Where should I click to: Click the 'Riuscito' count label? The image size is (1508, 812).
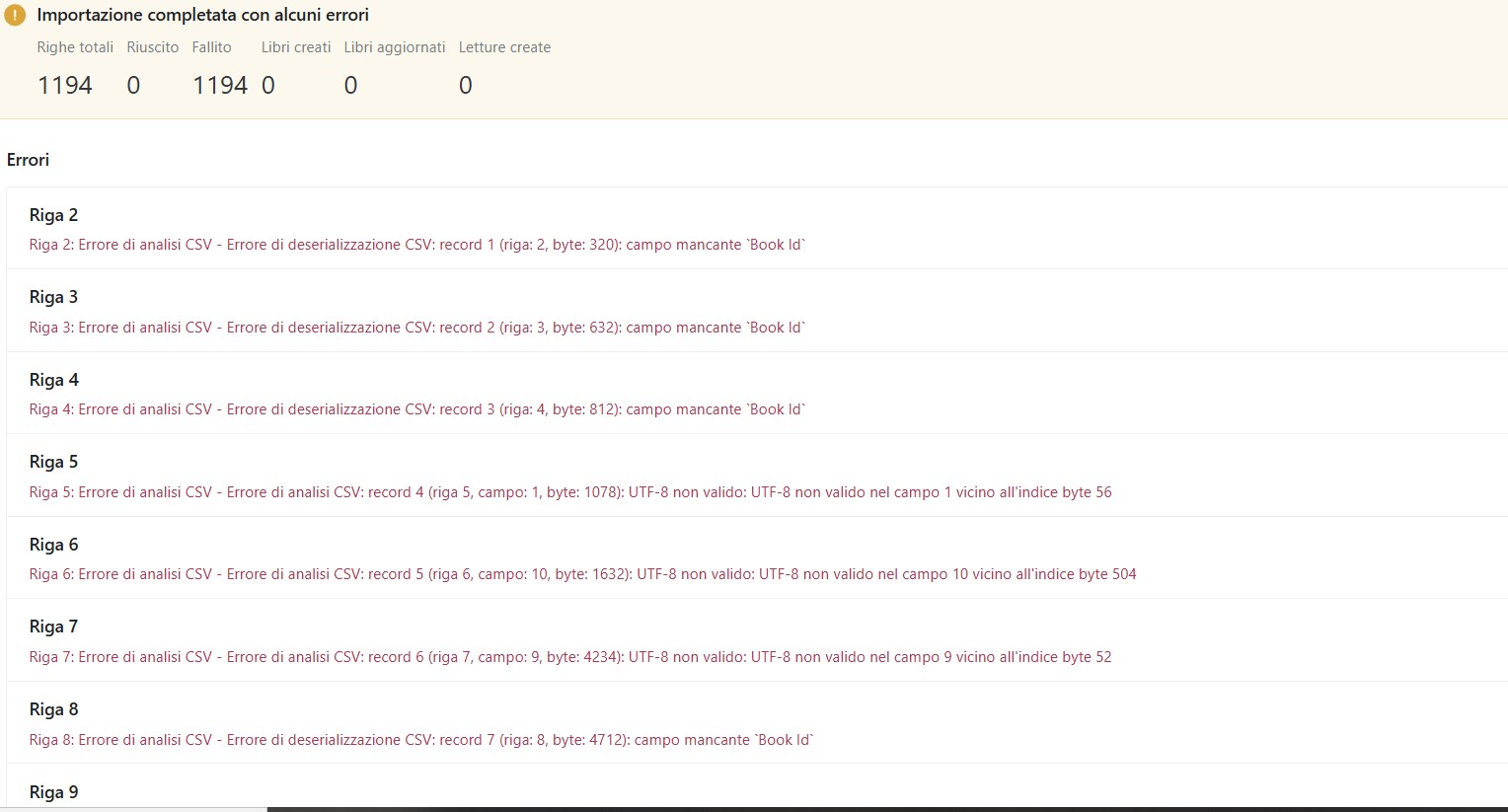tap(153, 47)
